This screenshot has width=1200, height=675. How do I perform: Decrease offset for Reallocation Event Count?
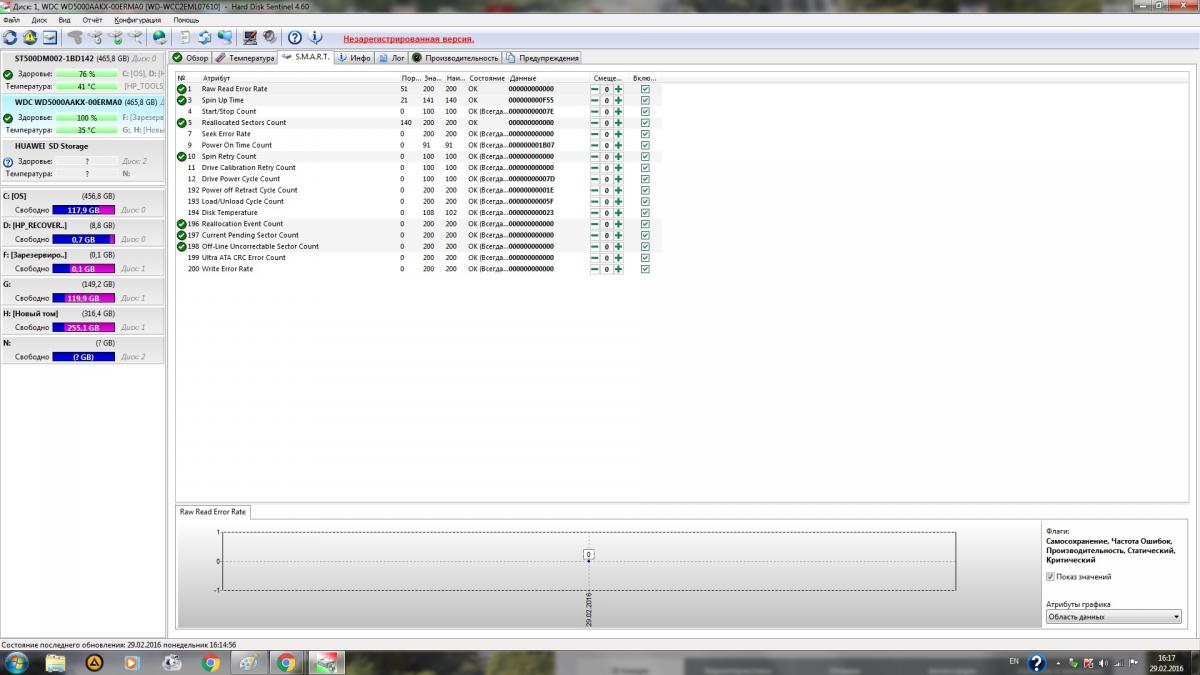coord(595,224)
